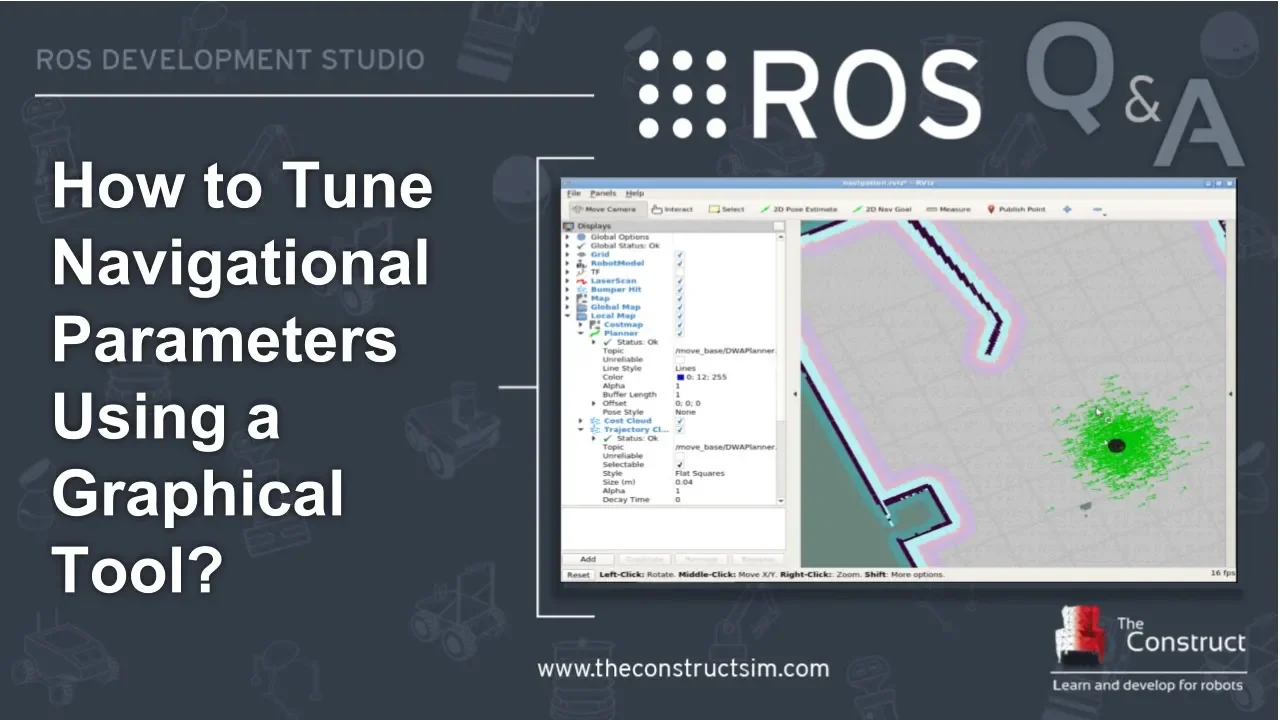Expand the LaserScan display properties
The image size is (1280, 720).
pos(567,281)
